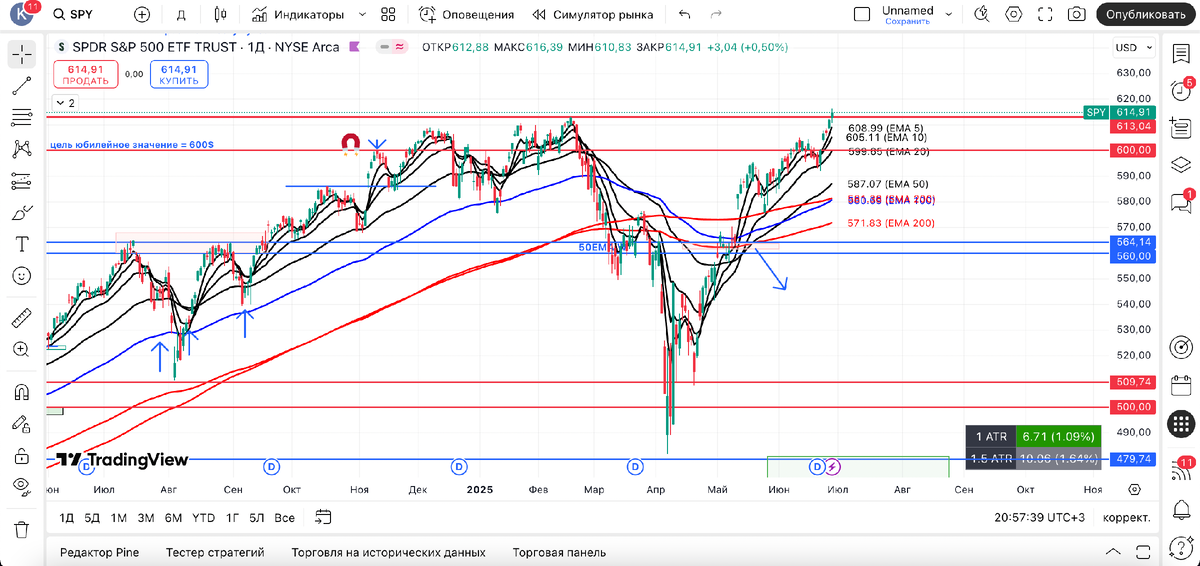Screen dimensions: 1200x566
Task: Toggle the коррект. adjusted data option
Action: [1126, 517]
